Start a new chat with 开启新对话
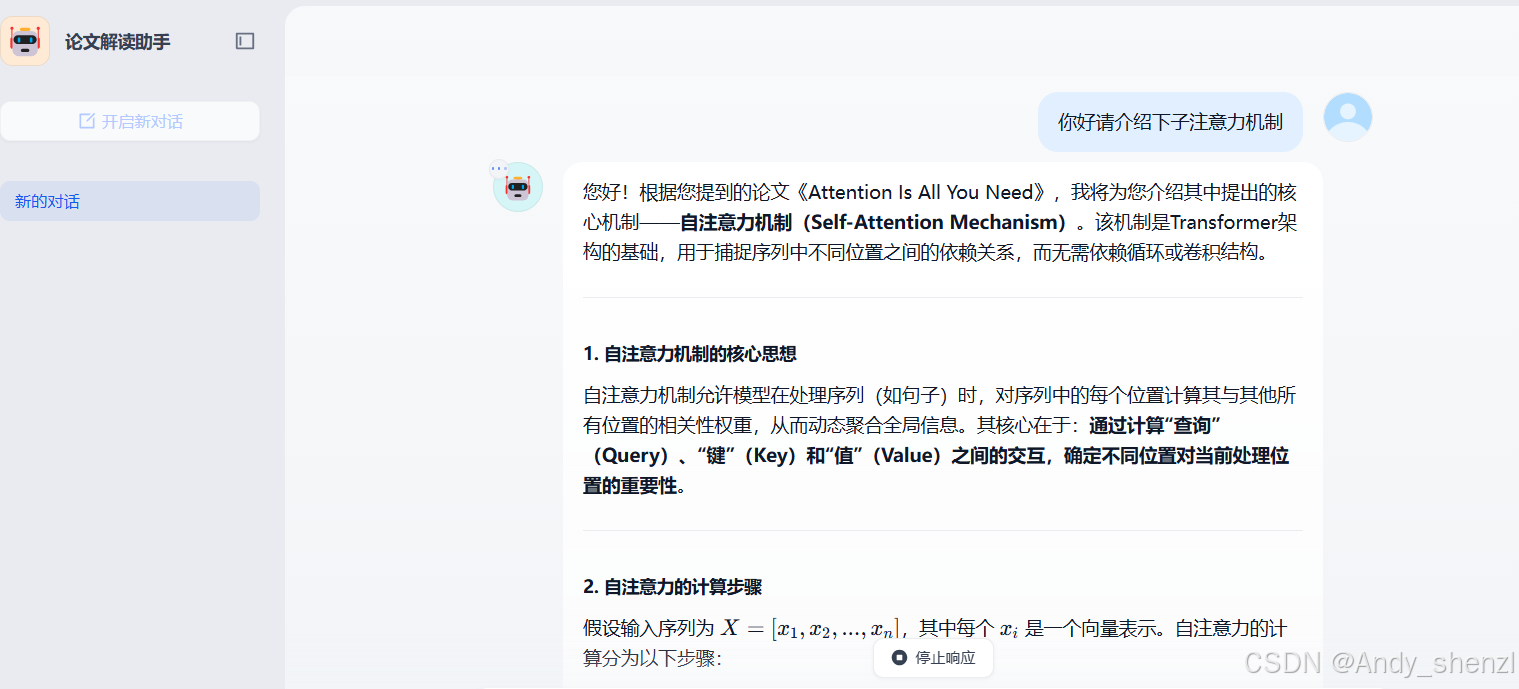1519x689 pixels. [x=130, y=120]
